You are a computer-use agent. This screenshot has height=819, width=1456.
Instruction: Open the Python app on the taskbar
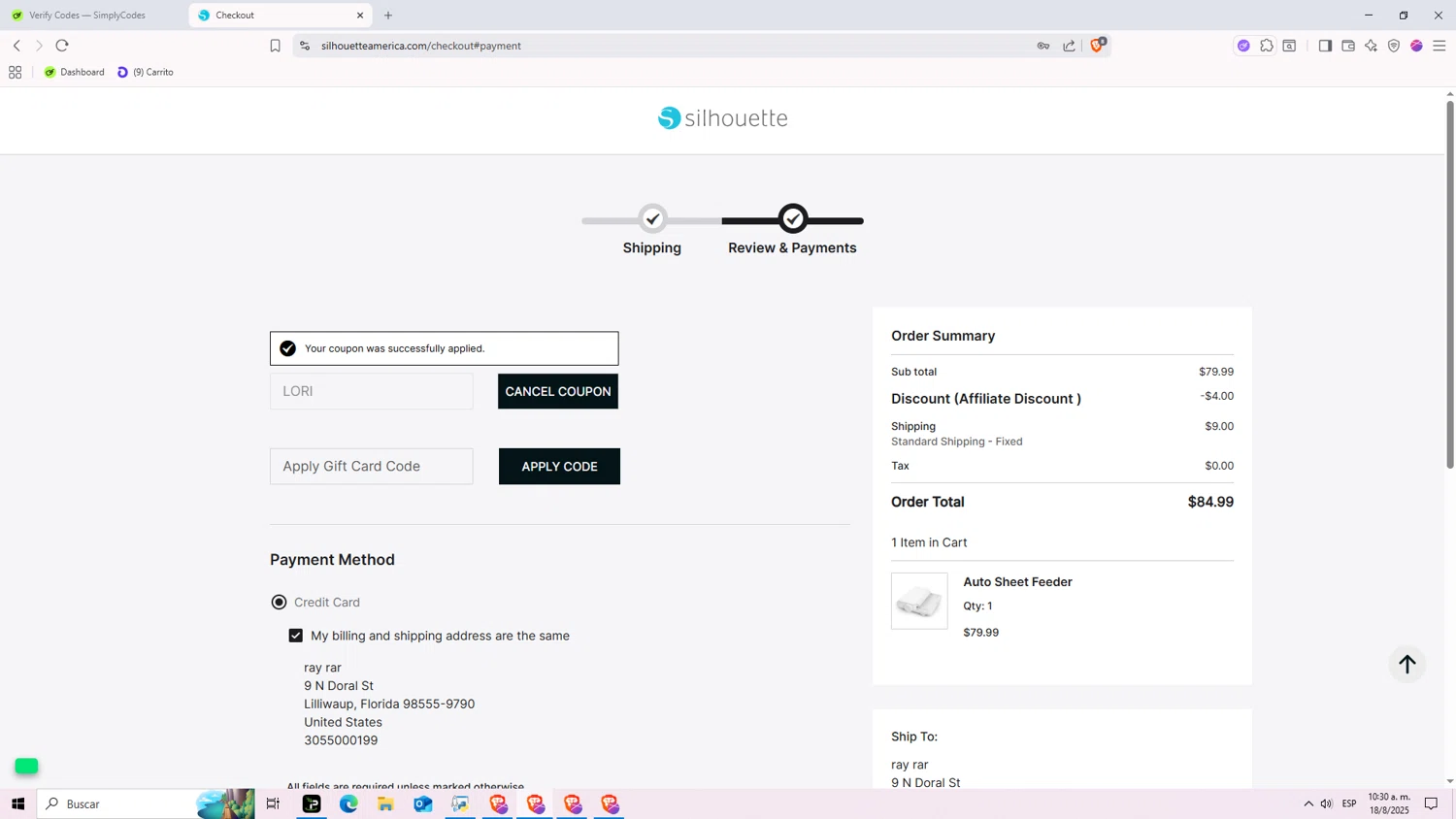pos(460,803)
